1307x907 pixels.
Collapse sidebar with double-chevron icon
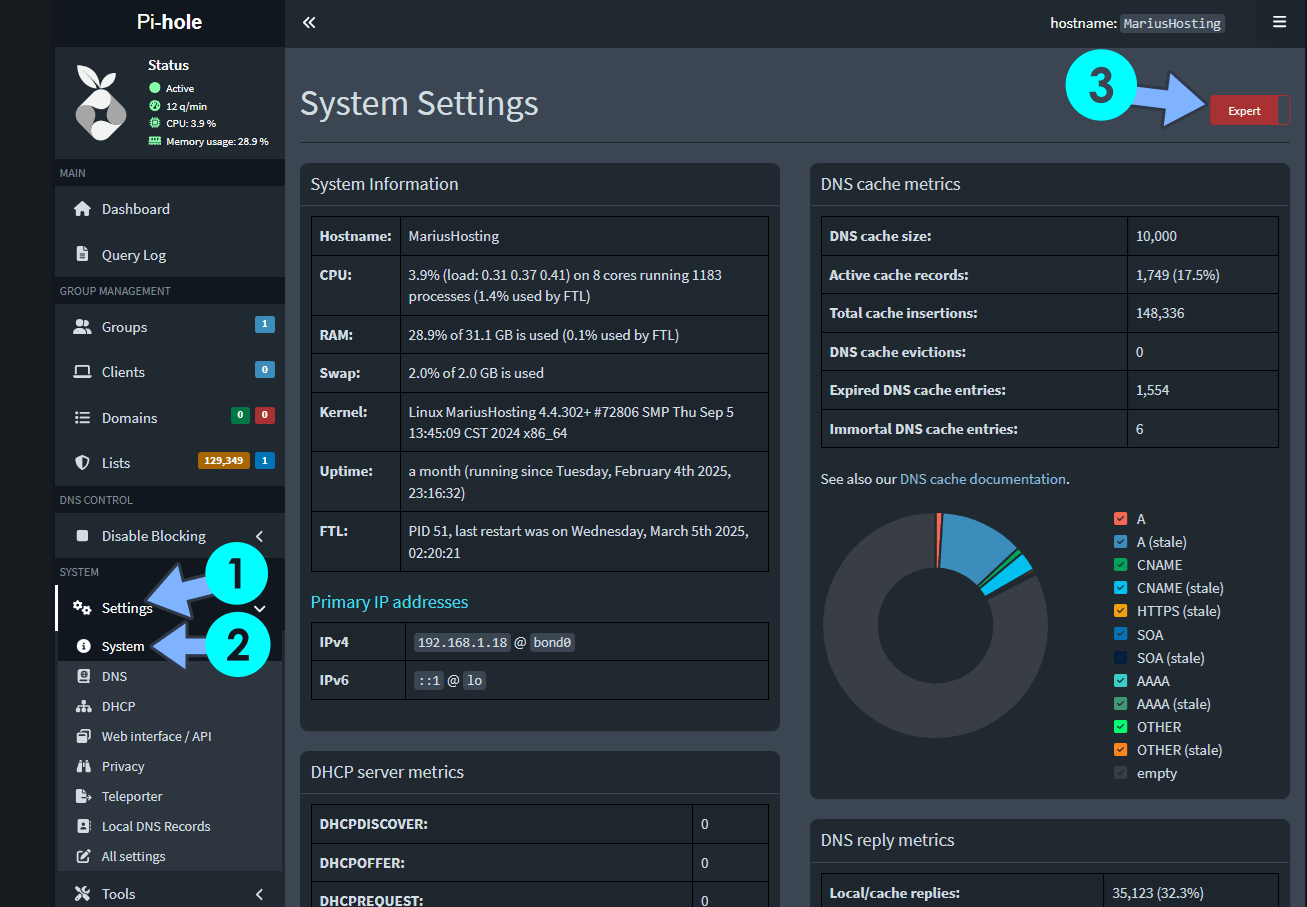pyautogui.click(x=309, y=22)
